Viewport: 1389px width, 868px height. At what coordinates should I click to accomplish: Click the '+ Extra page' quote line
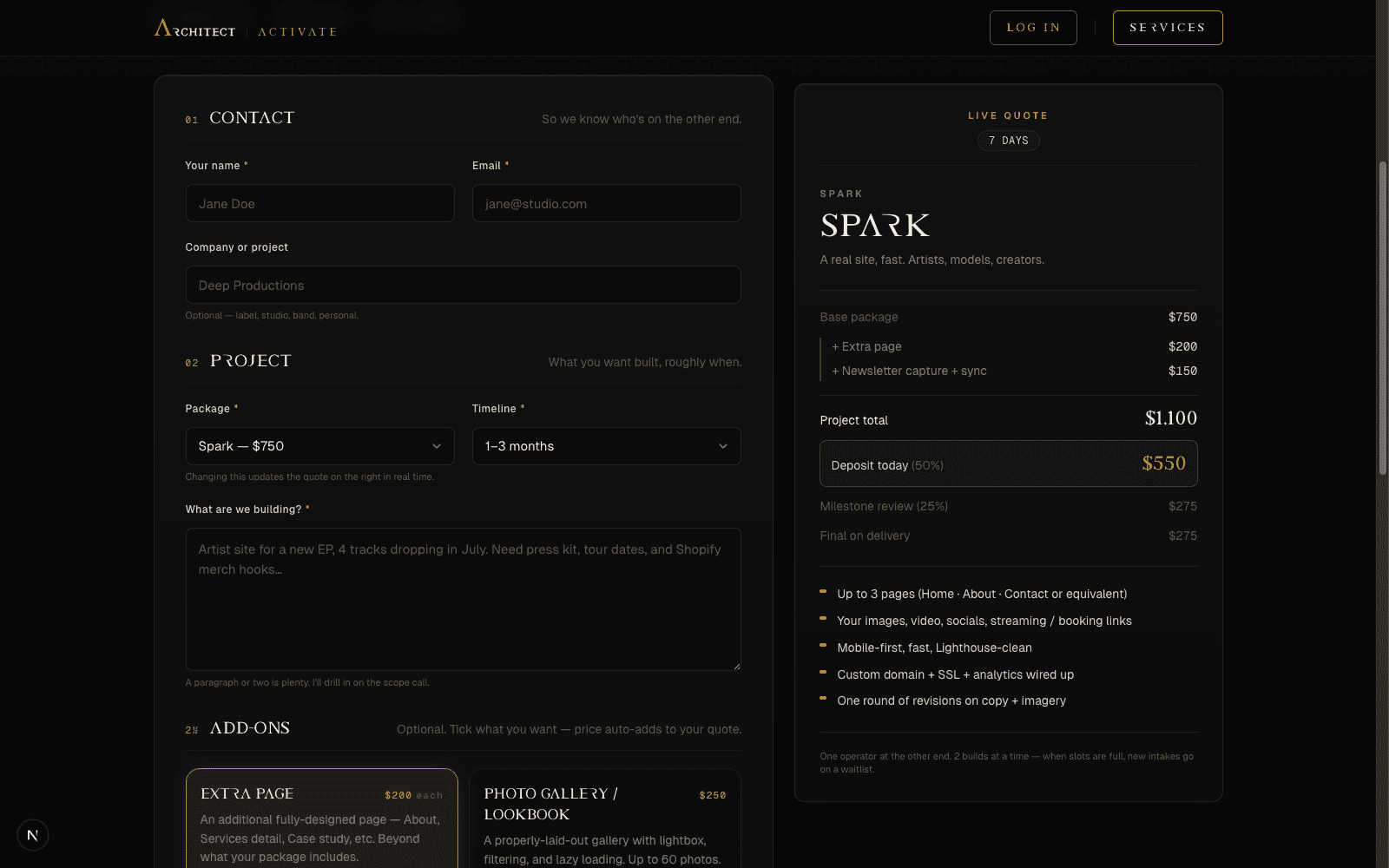(1014, 346)
